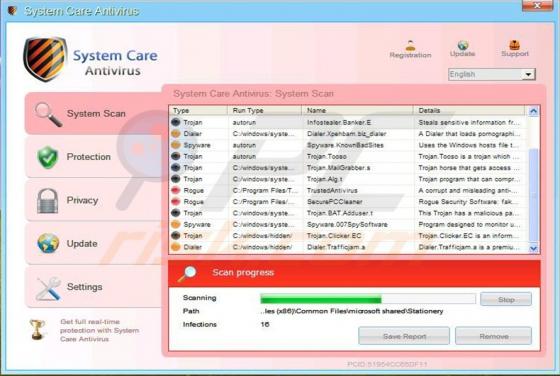The image size is (560, 376).
Task: Sort by the Run Type column header
Action: tap(264, 110)
